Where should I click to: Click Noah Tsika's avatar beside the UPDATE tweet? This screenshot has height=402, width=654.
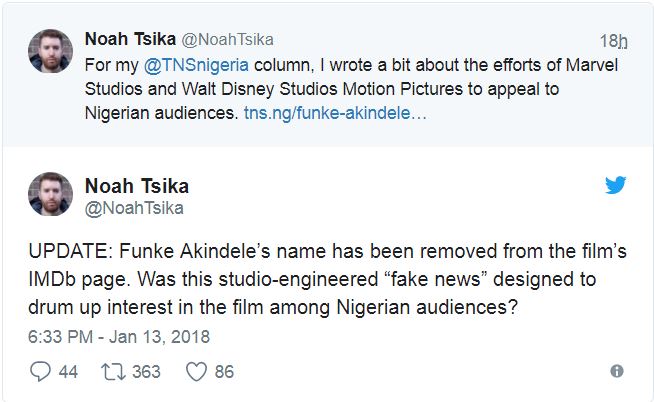(50, 194)
